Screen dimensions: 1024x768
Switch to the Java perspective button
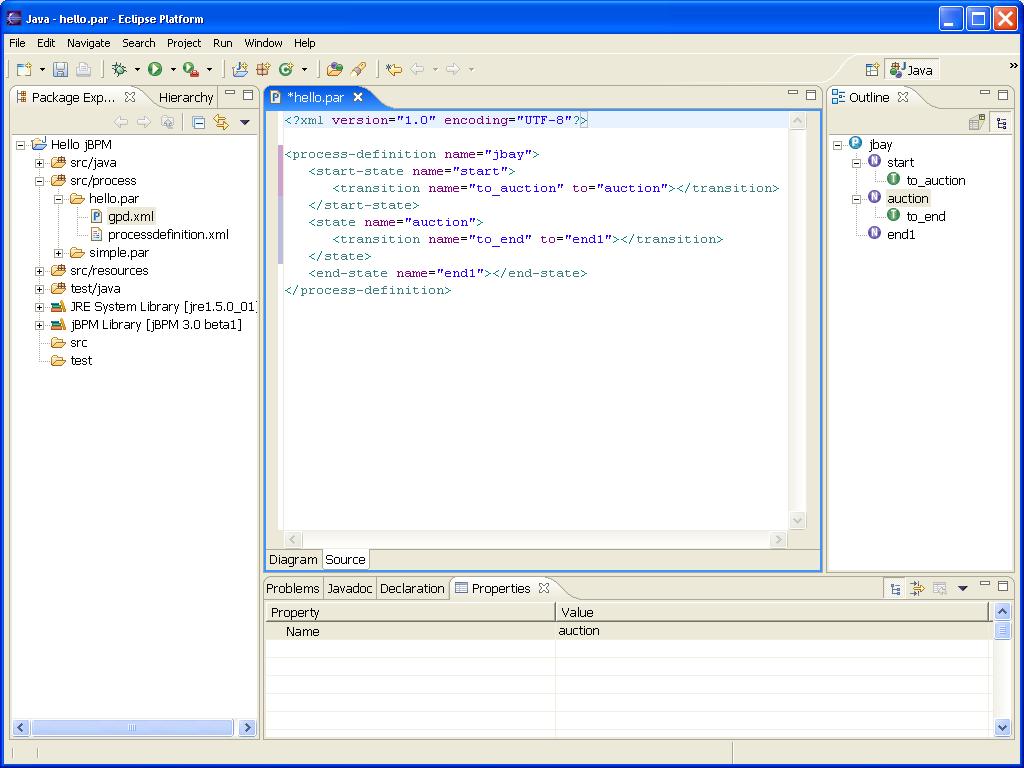click(x=912, y=70)
